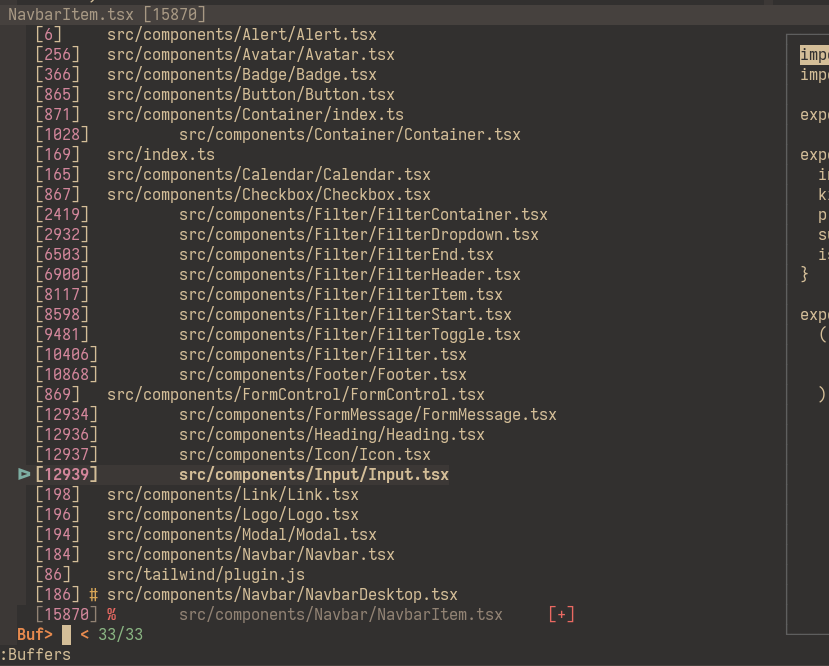
Task: Select highlighted buffer src/components/Input/Input.tsx
Action: 314,475
